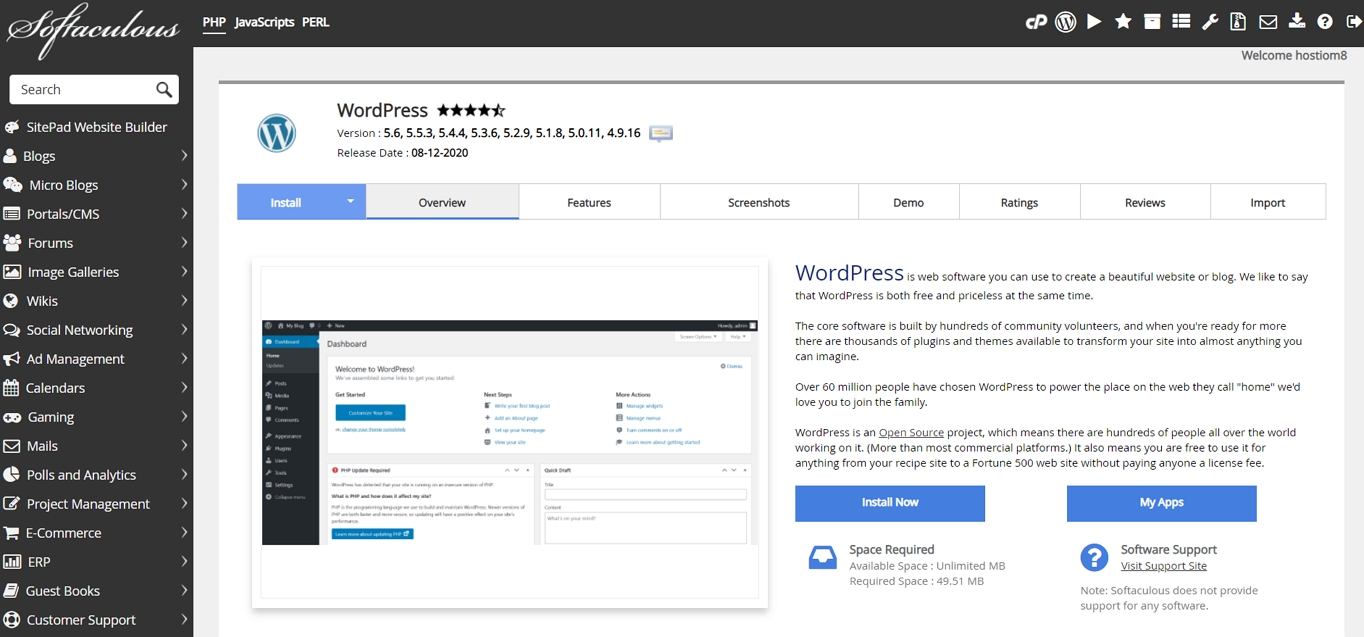The width and height of the screenshot is (1364, 637).
Task: Click the 'Welcome hostiom8' text
Action: coord(1294,56)
